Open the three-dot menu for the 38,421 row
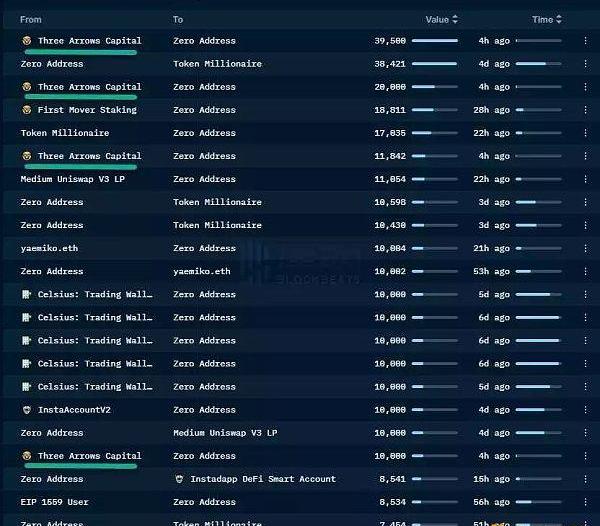The height and width of the screenshot is (526, 600). click(585, 64)
